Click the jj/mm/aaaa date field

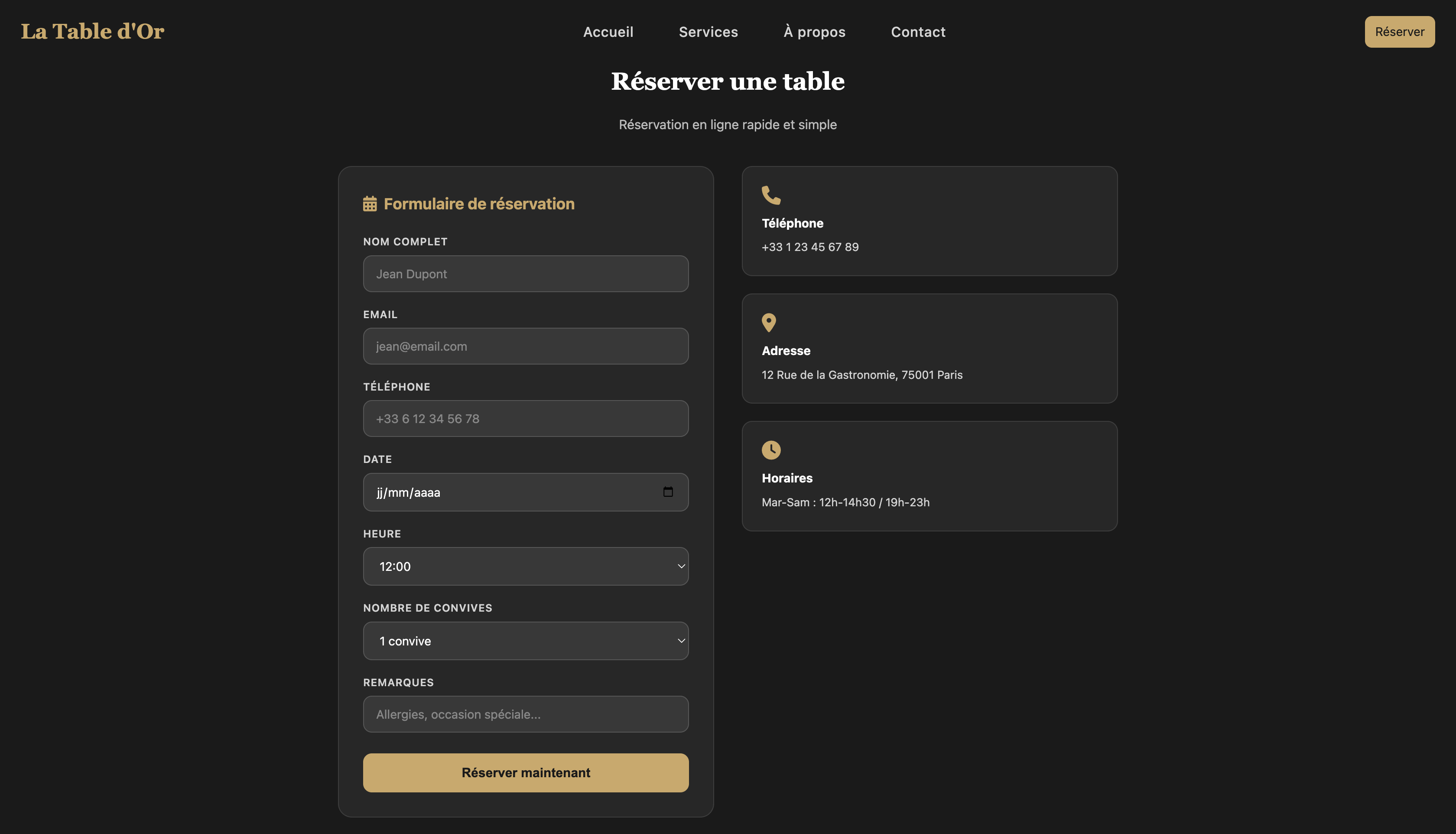click(x=504, y=492)
